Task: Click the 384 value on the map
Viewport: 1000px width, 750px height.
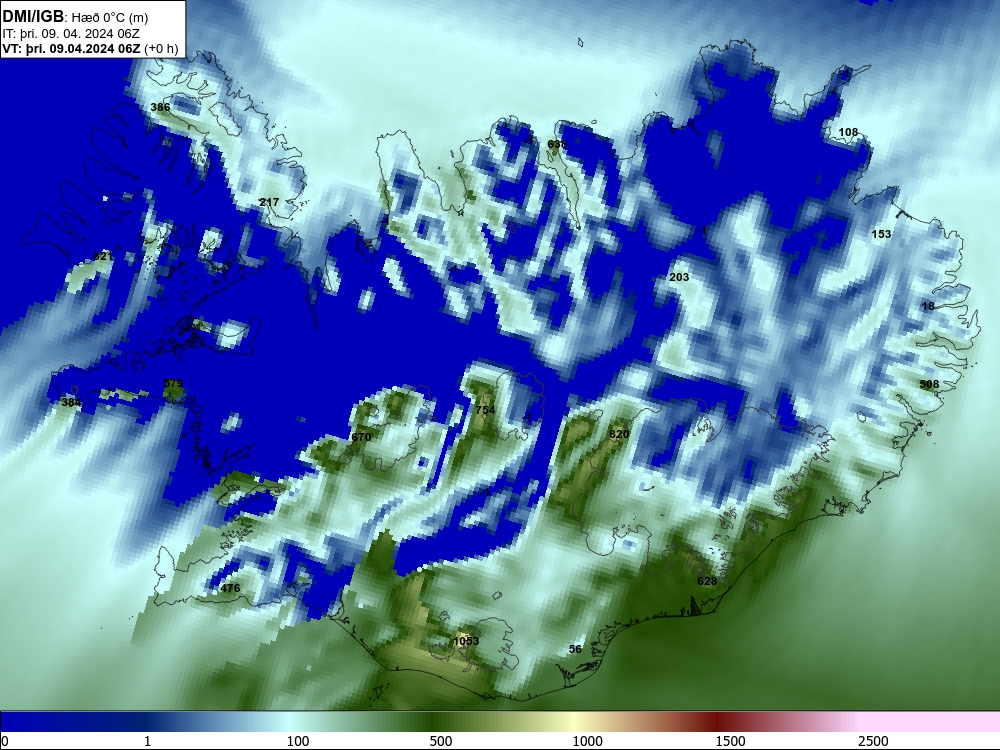Action: (x=71, y=402)
